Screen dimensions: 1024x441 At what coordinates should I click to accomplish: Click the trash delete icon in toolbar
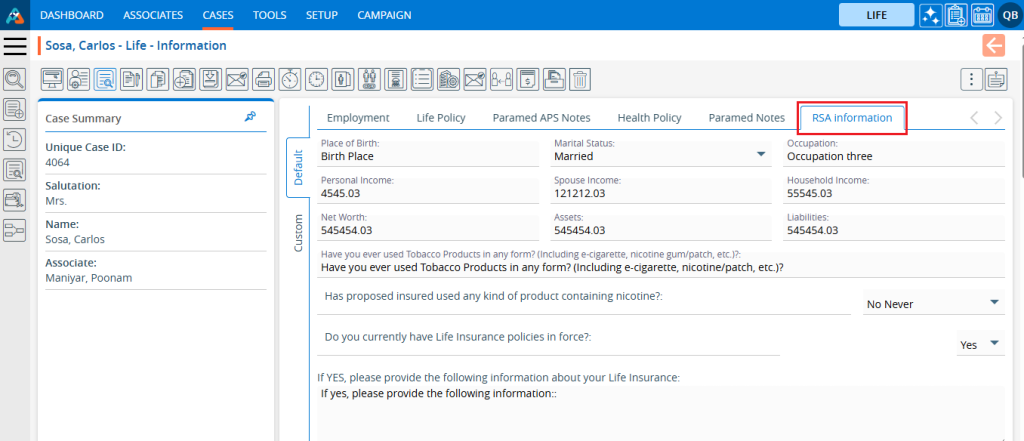coord(580,79)
